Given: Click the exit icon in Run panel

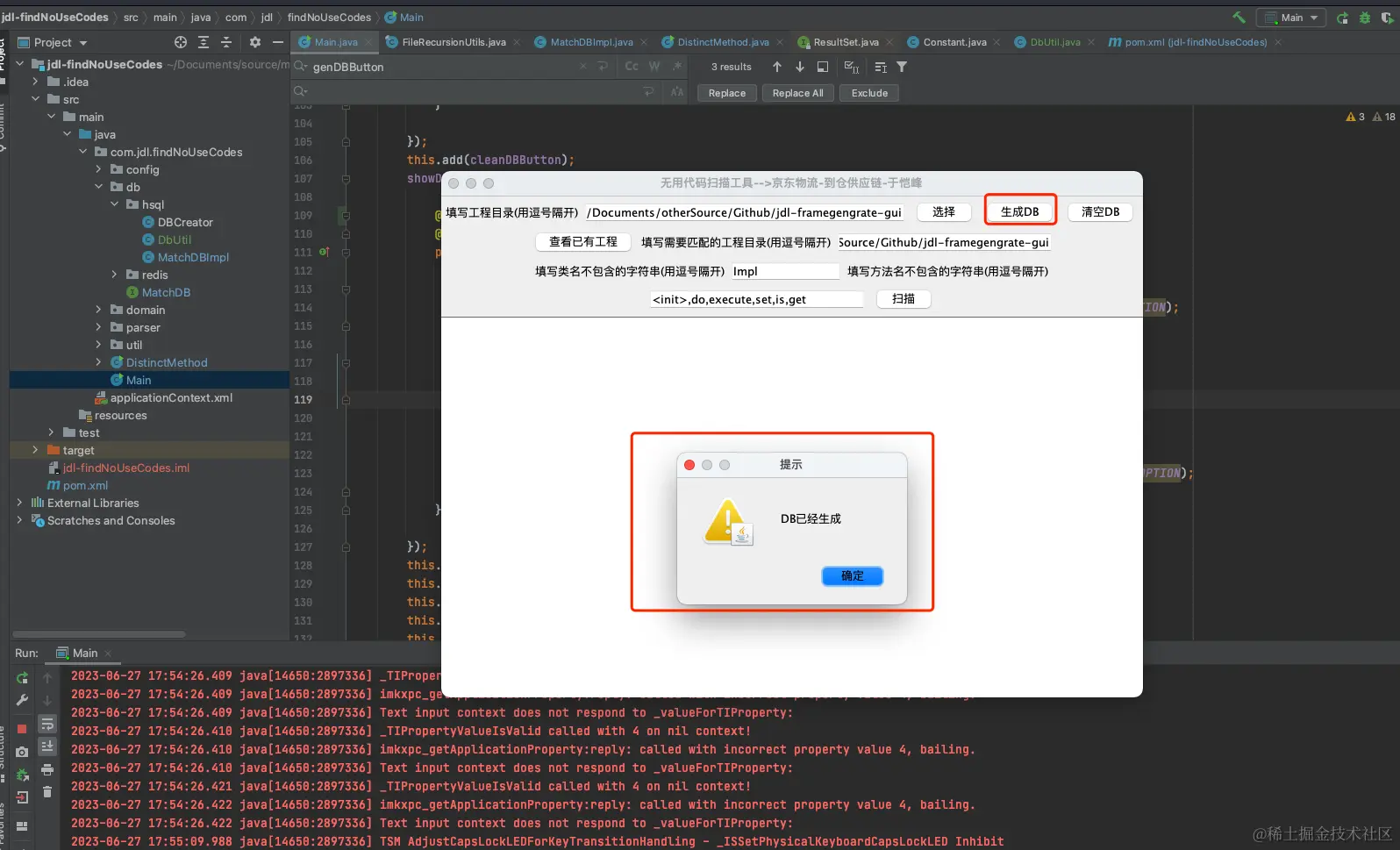Looking at the screenshot, I should pyautogui.click(x=22, y=797).
